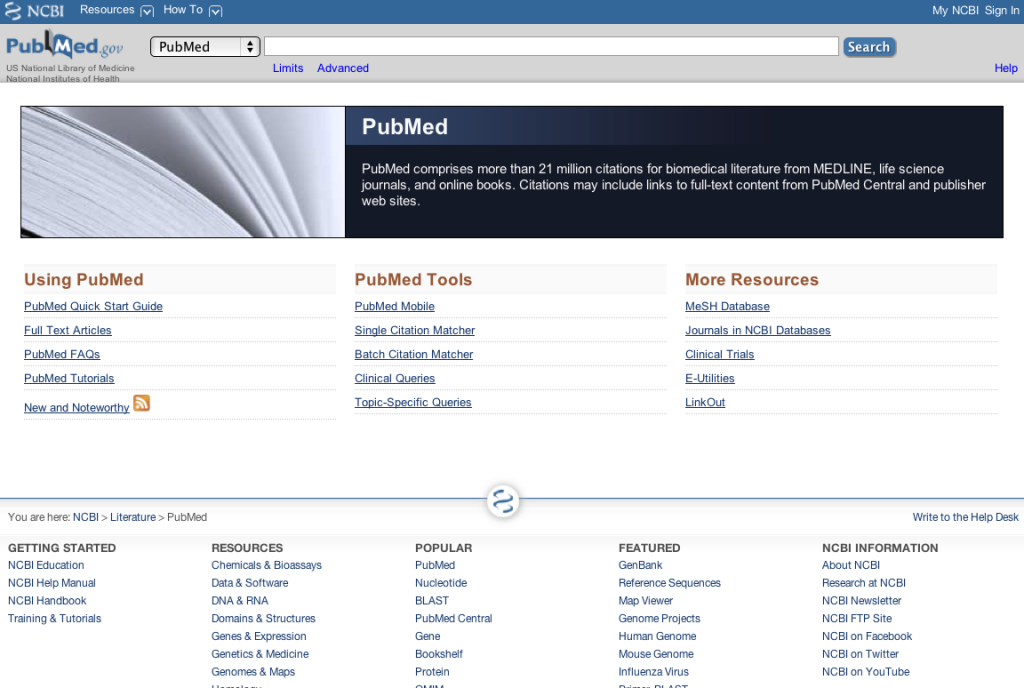Click the Search button
The image size is (1024, 688).
point(869,47)
